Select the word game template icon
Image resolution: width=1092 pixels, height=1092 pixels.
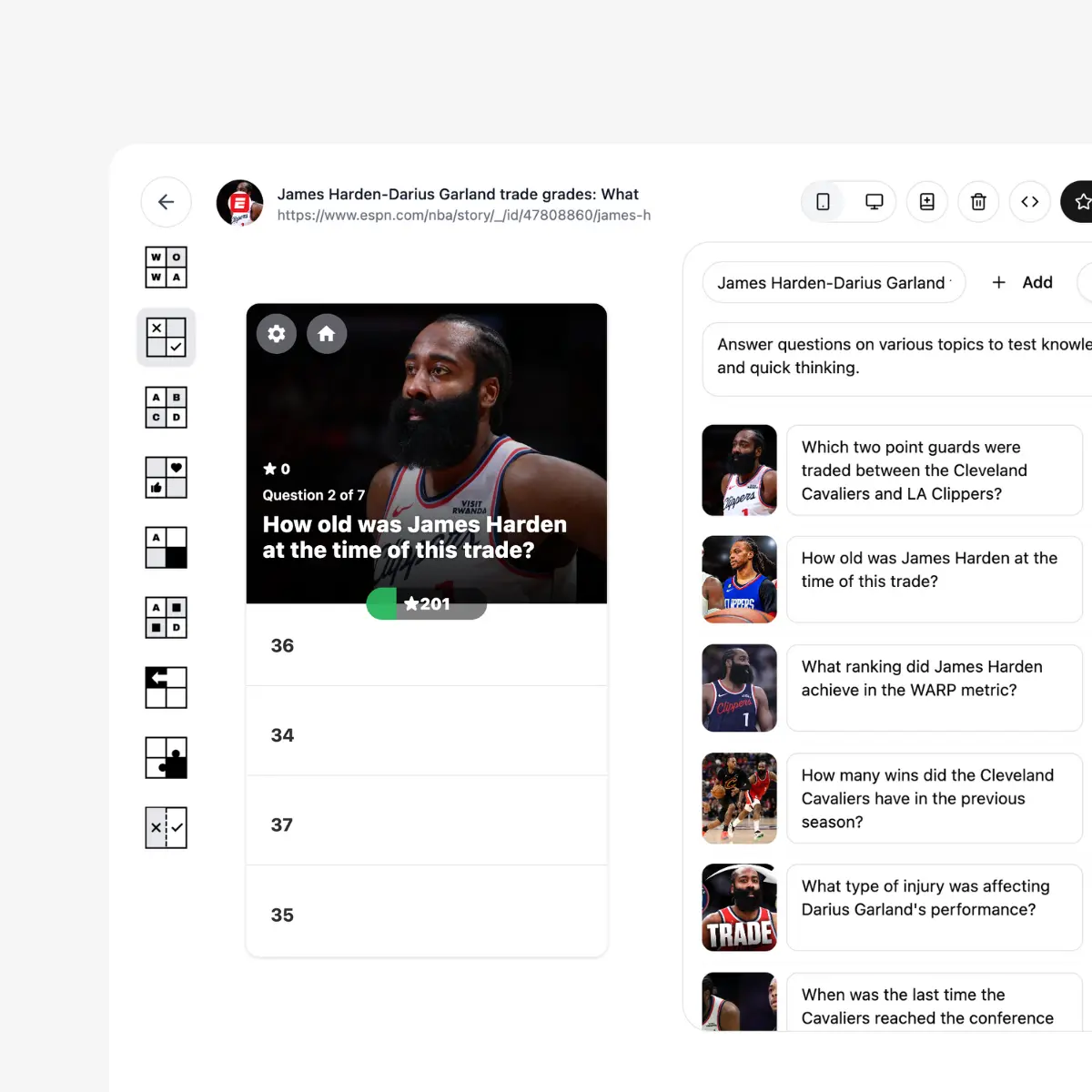click(166, 267)
